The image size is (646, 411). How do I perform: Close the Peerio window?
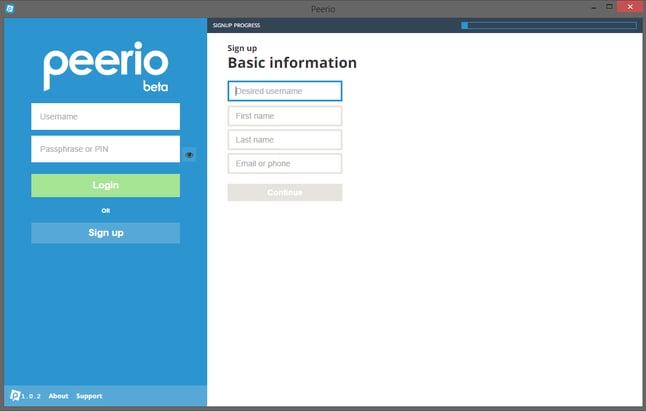[x=630, y=7]
